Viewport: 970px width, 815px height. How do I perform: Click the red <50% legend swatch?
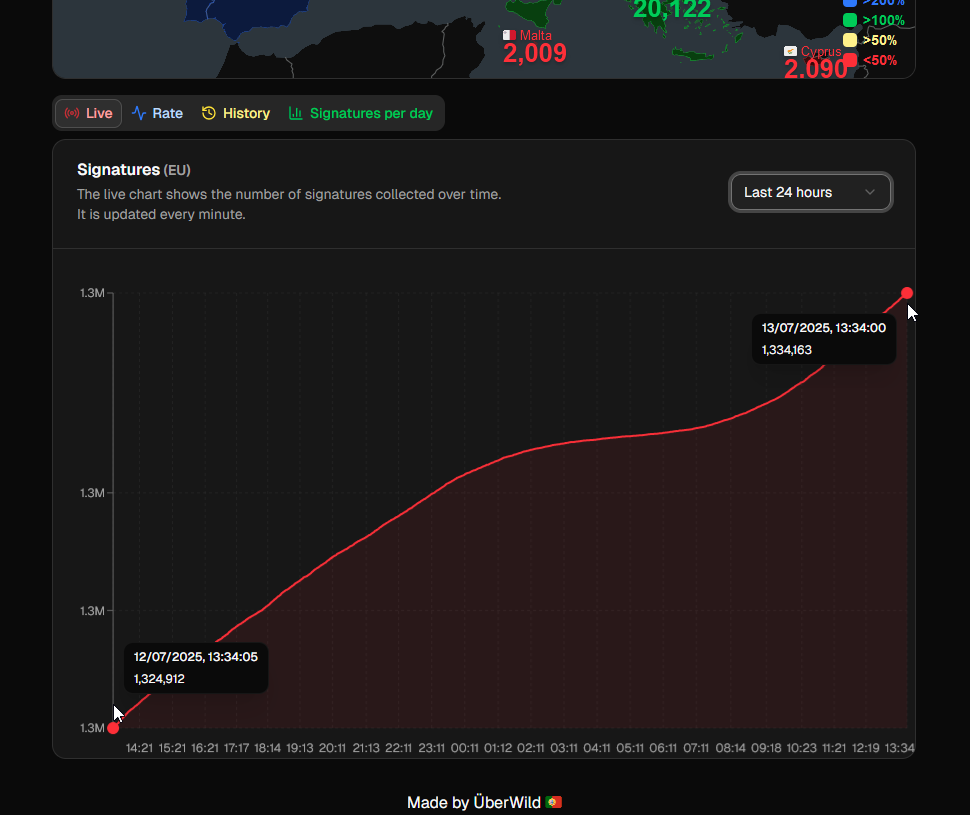point(850,60)
